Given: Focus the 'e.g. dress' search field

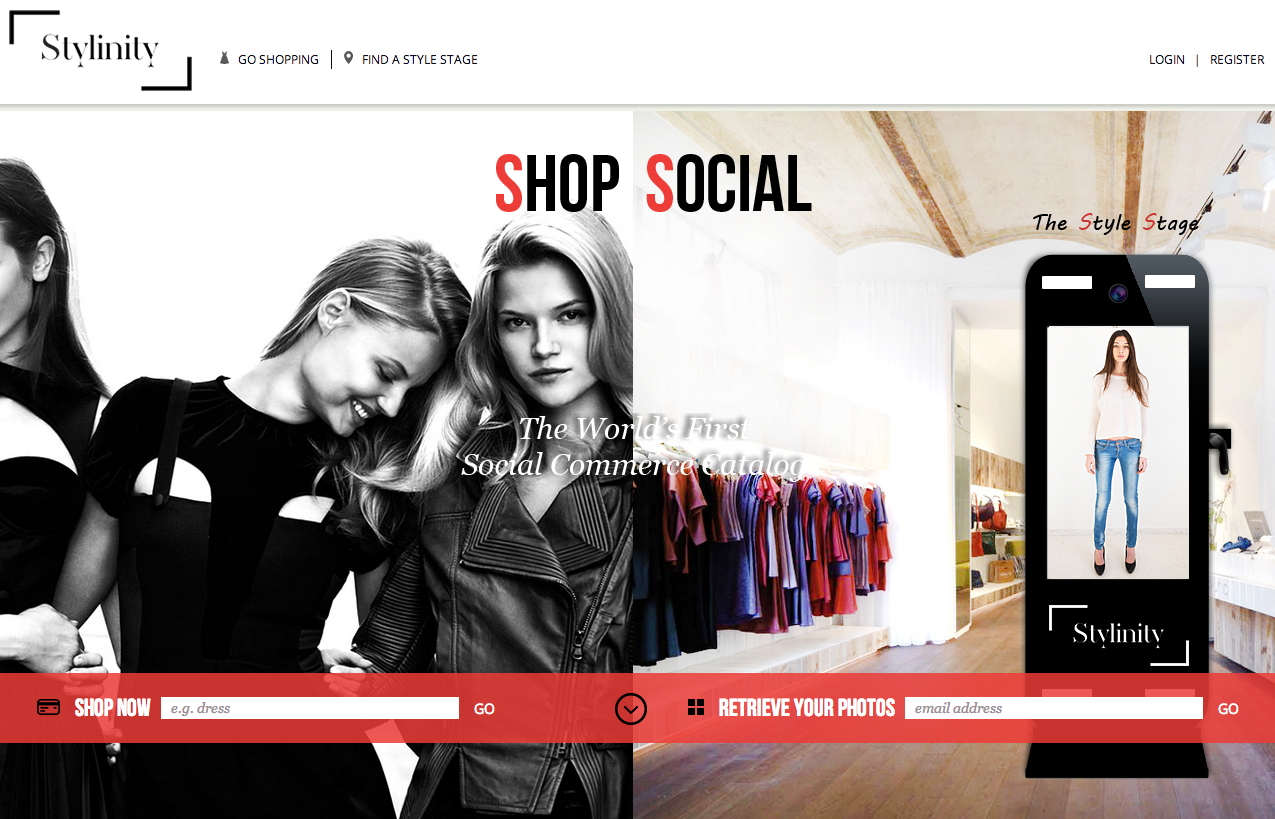Looking at the screenshot, I should click(x=310, y=708).
